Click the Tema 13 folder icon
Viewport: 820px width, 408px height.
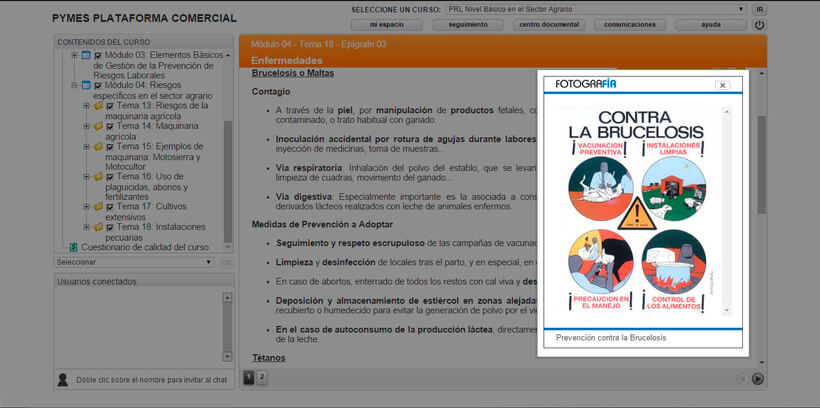98,106
